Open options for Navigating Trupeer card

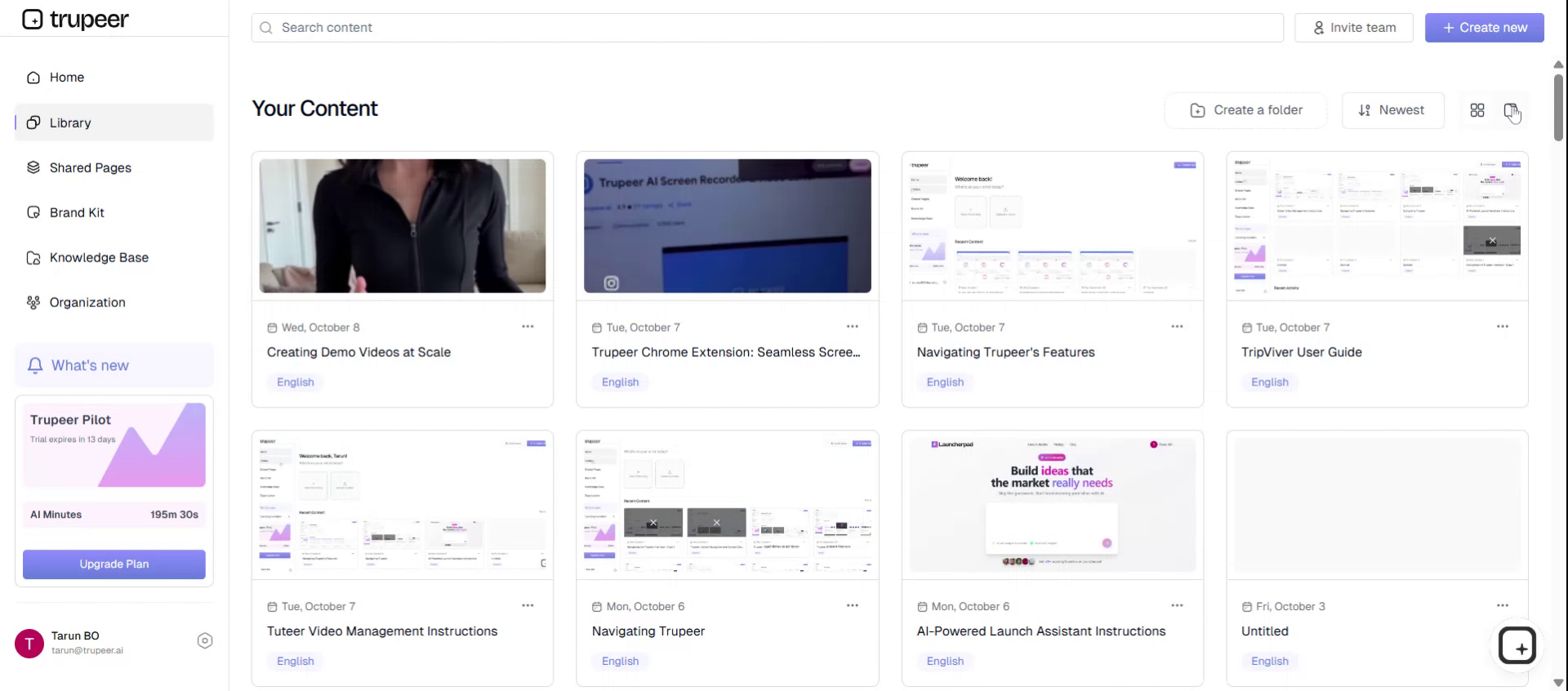click(852, 606)
